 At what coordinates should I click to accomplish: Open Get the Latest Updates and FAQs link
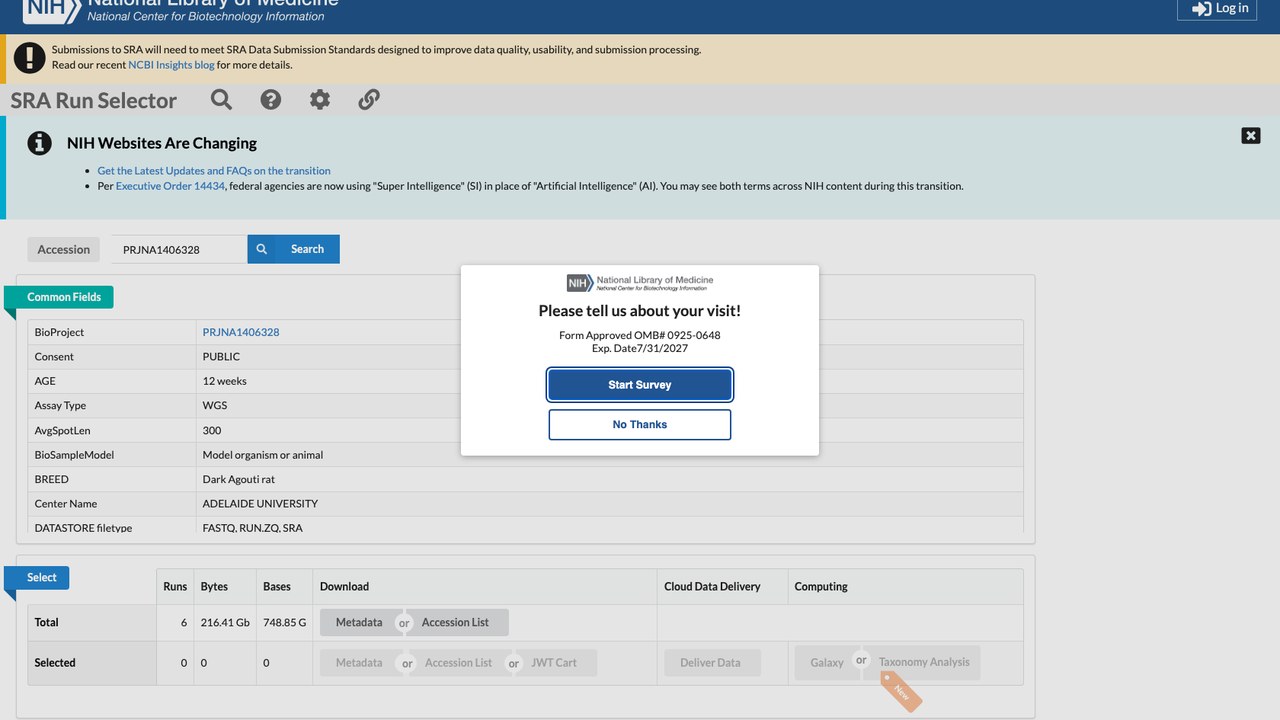click(x=214, y=171)
